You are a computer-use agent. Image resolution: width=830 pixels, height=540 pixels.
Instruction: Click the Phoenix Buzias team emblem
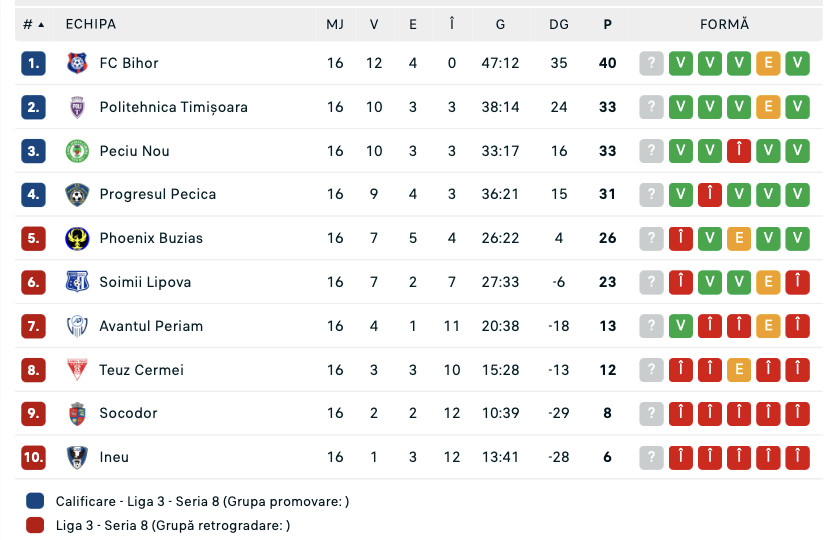point(77,238)
